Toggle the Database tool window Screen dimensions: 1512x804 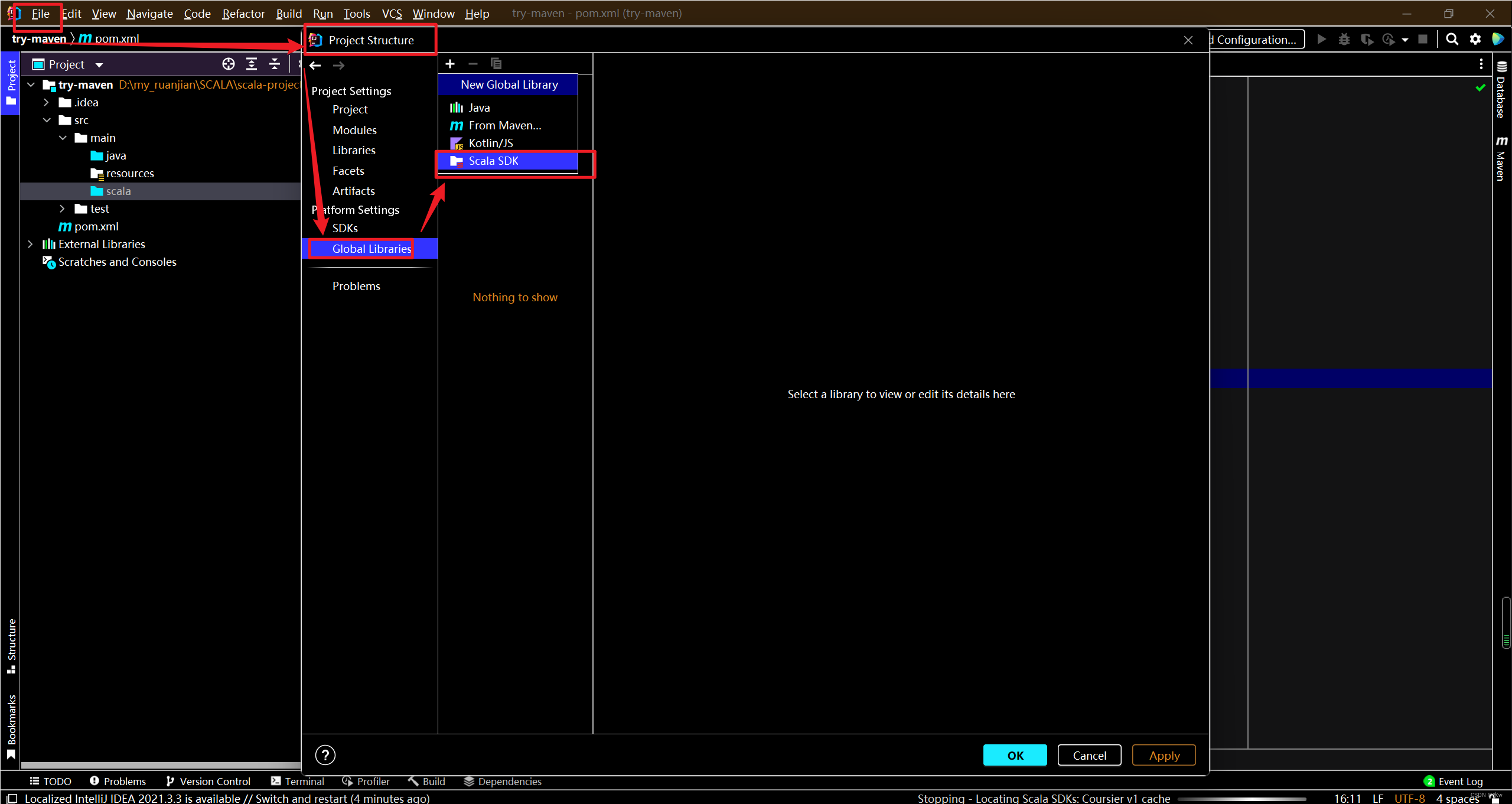[x=1501, y=90]
